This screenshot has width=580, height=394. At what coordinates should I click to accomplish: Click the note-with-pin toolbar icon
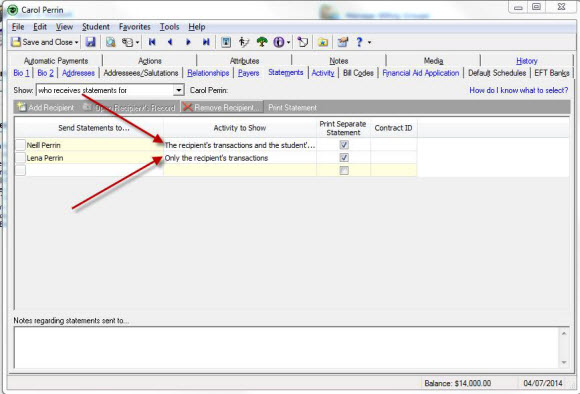pyautogui.click(x=303, y=42)
